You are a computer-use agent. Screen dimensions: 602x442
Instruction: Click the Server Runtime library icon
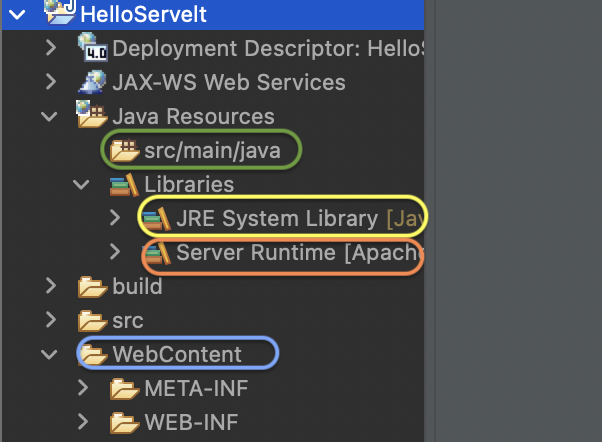click(156, 252)
